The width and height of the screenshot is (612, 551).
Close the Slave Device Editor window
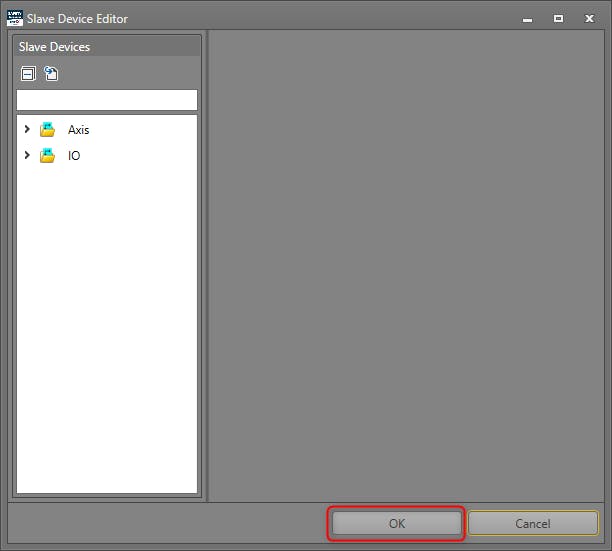tap(589, 19)
